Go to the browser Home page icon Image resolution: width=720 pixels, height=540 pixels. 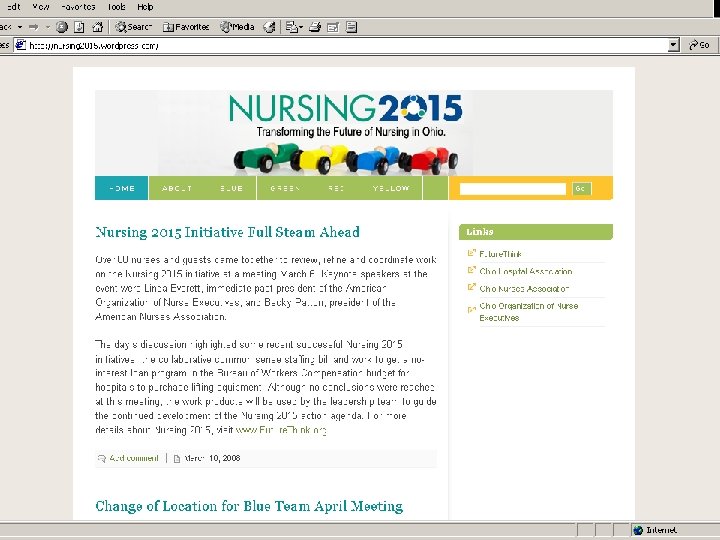97,27
